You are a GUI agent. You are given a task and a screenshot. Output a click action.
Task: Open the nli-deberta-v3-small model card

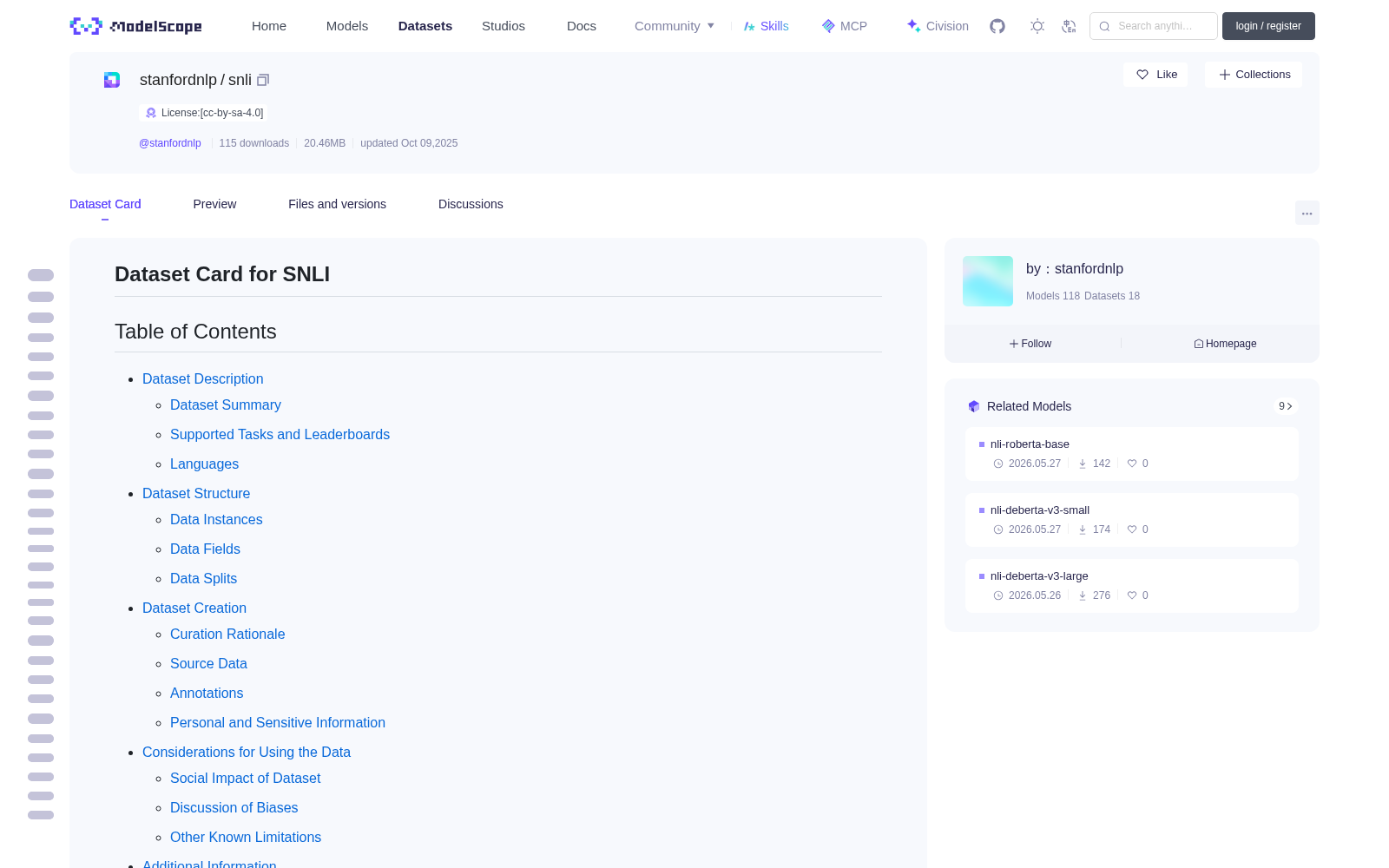pyautogui.click(x=1132, y=520)
